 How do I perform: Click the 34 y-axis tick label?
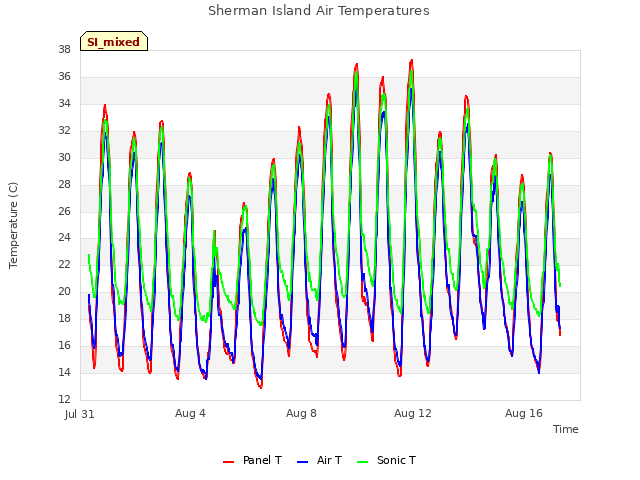point(64,103)
